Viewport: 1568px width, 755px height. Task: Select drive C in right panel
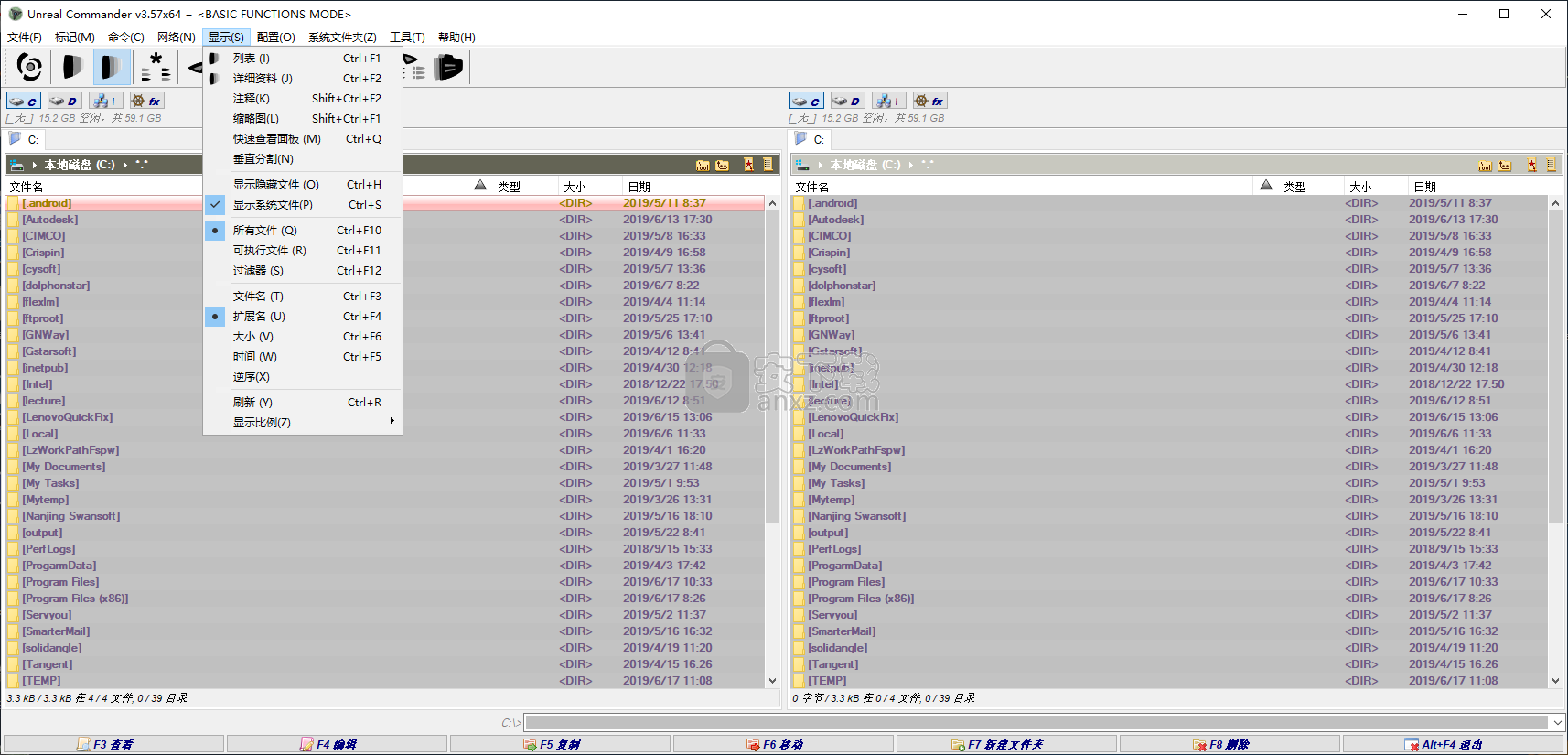click(807, 101)
